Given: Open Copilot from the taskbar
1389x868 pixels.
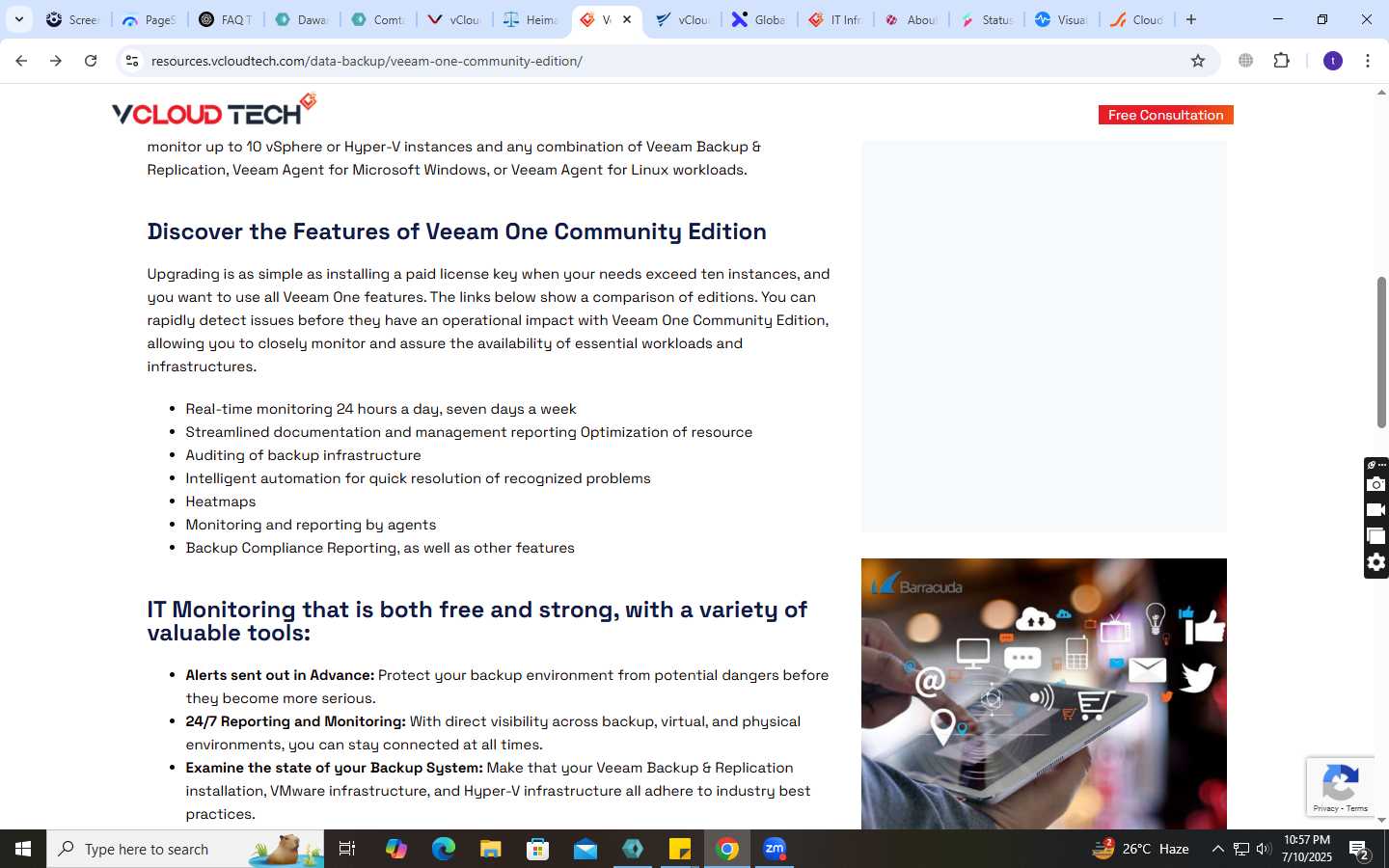Looking at the screenshot, I should [x=396, y=849].
